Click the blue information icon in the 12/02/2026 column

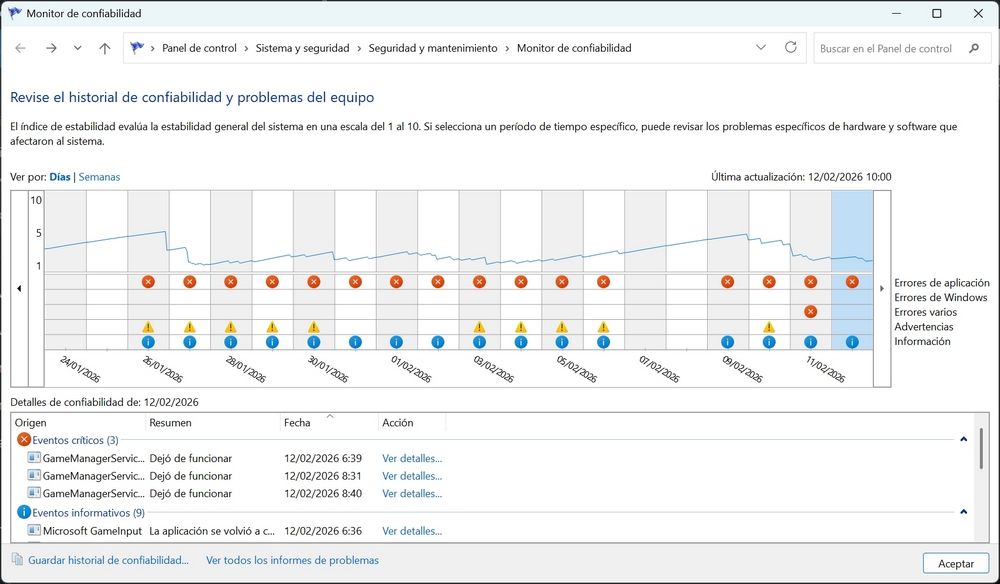tap(851, 341)
